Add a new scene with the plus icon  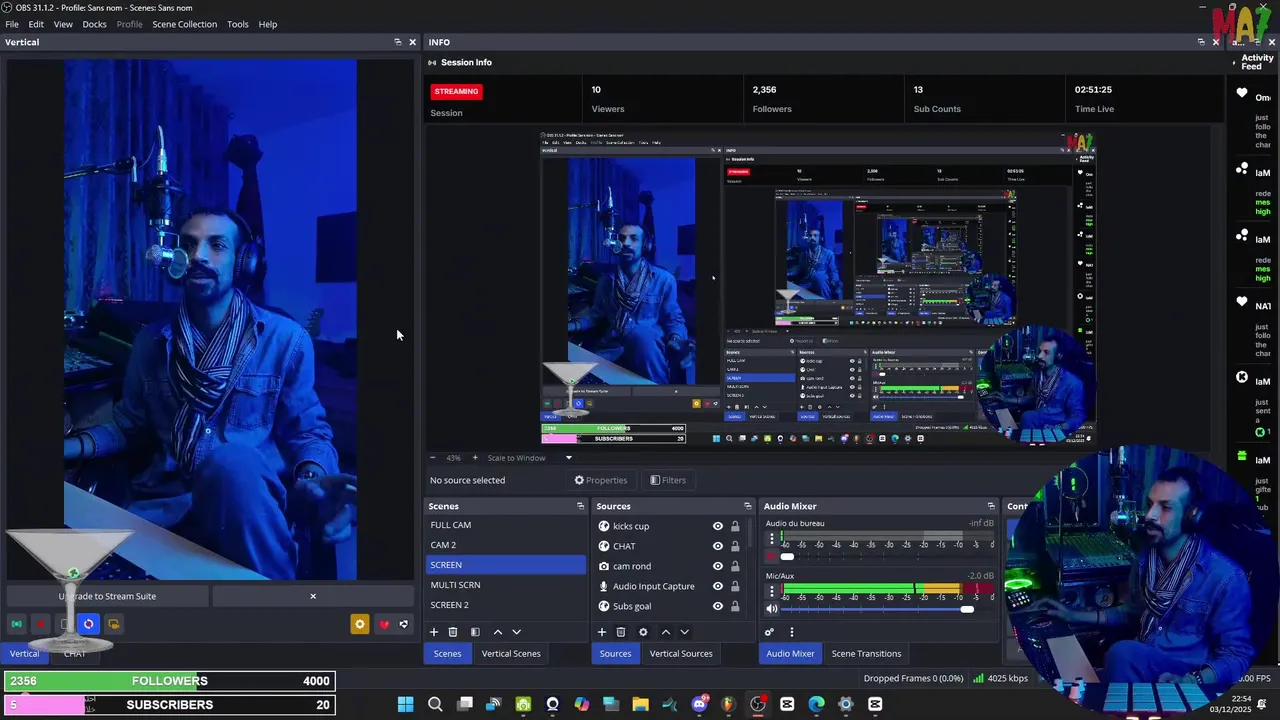click(x=434, y=632)
